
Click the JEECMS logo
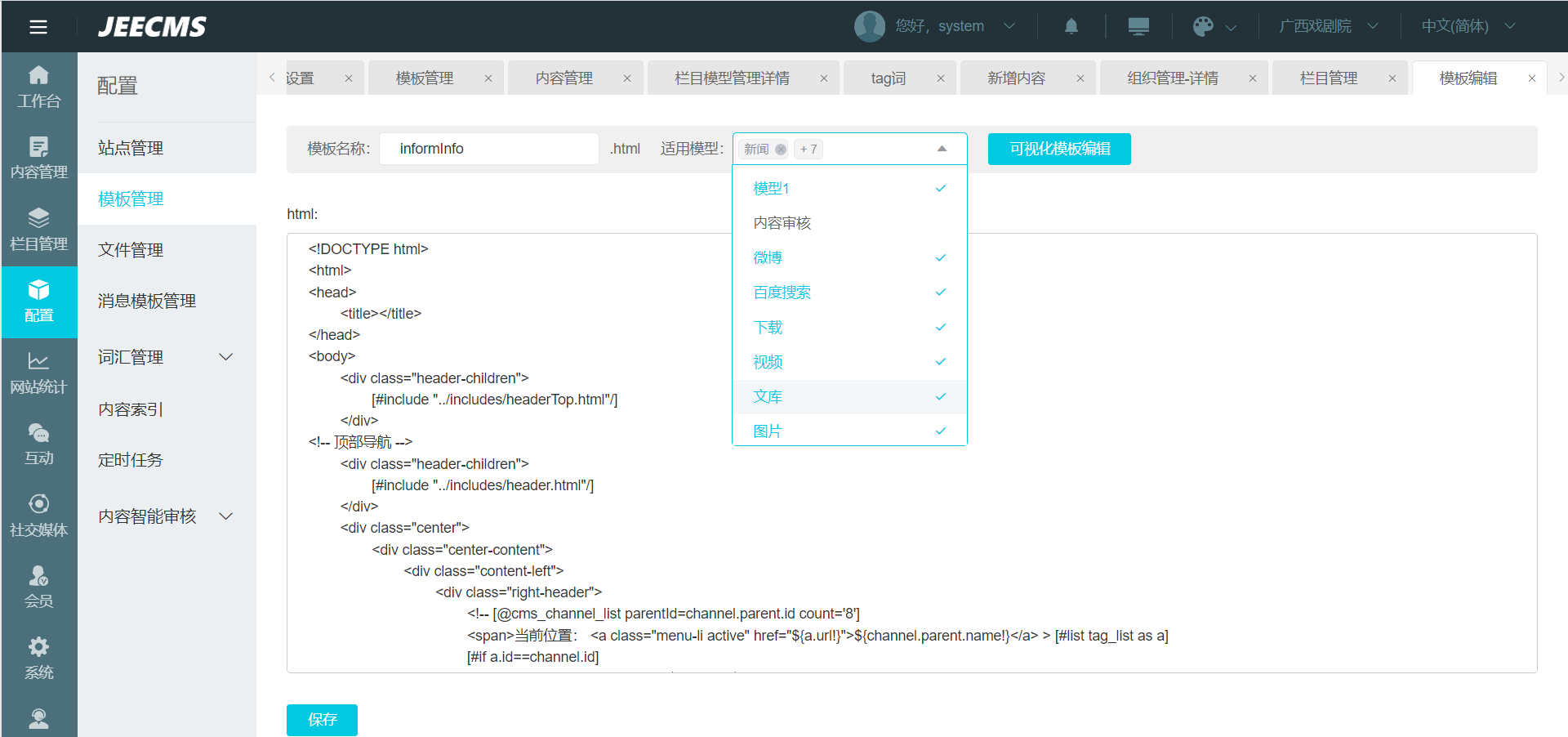pos(153,27)
